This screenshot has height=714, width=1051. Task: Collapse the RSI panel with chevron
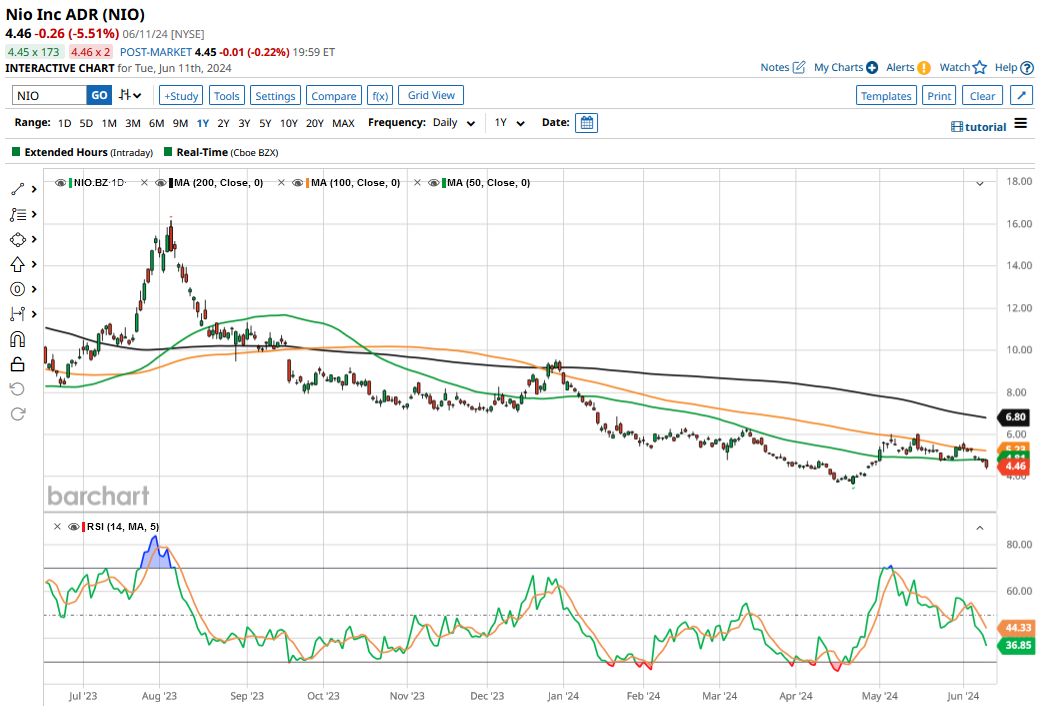980,527
